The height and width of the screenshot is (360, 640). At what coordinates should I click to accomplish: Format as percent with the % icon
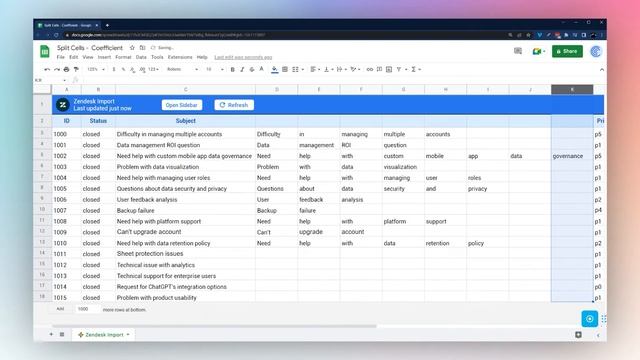pos(123,69)
